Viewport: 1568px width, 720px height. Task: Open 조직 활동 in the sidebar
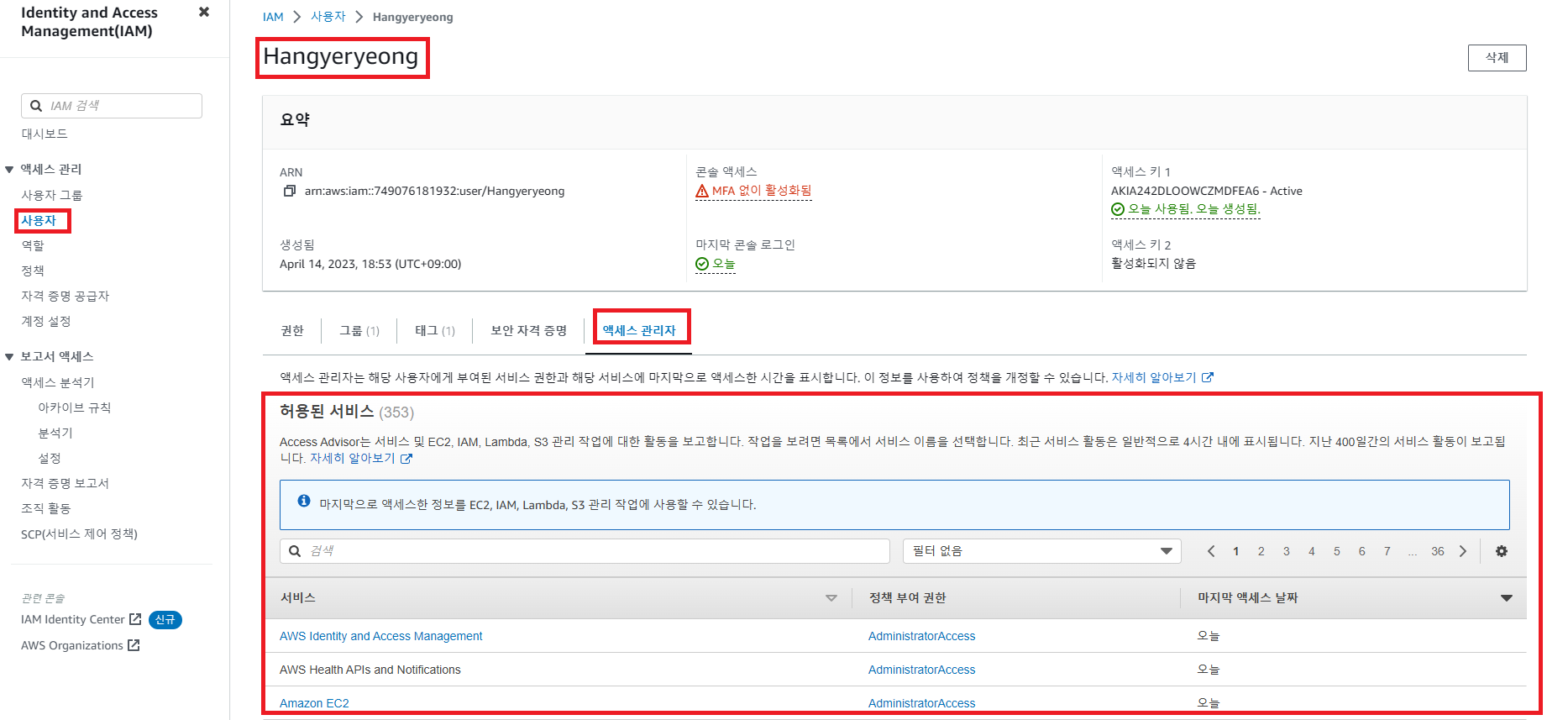(x=46, y=508)
